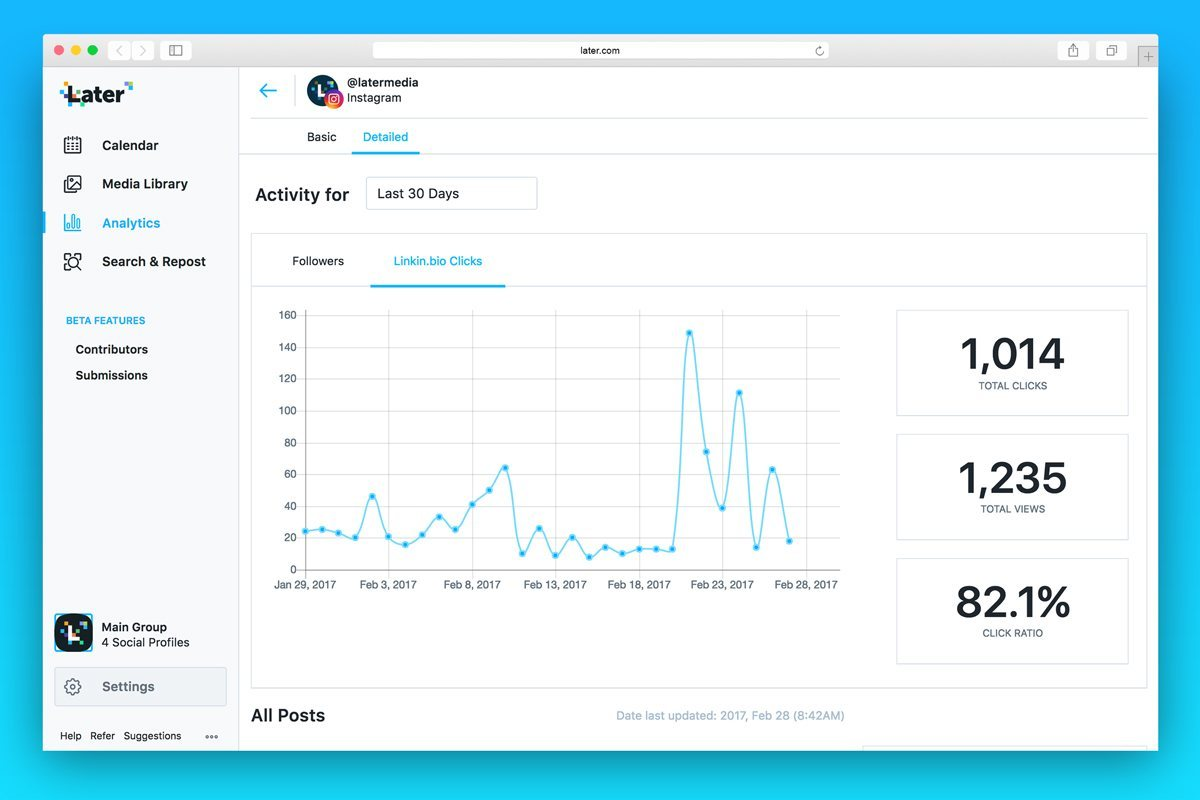Click the 82.1% Click Ratio card
This screenshot has width=1200, height=800.
pyautogui.click(x=1012, y=611)
